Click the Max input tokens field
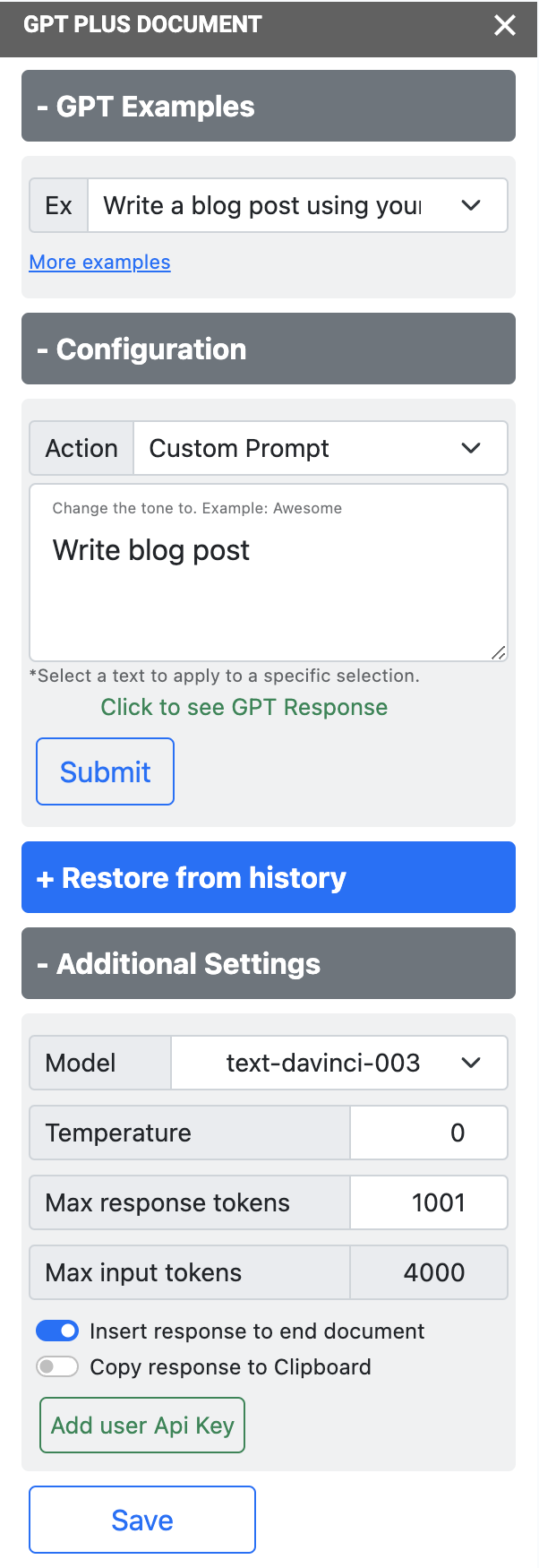 [428, 1271]
